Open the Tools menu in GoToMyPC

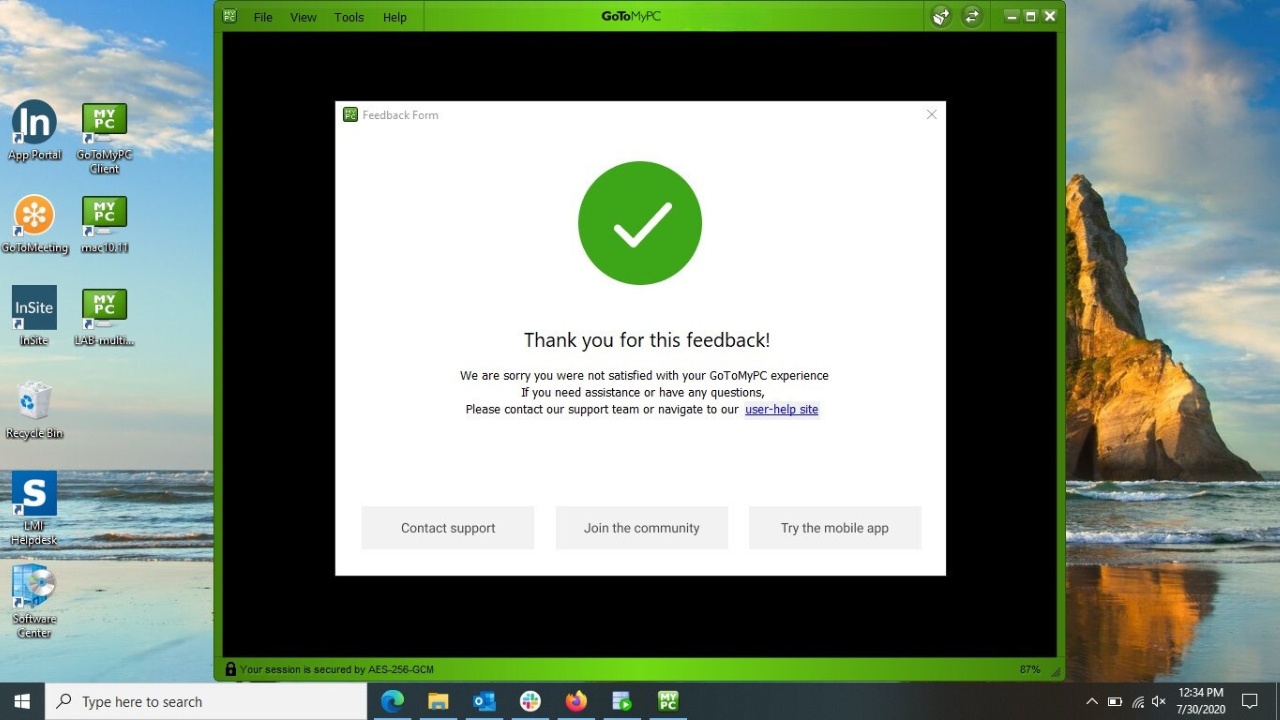click(x=349, y=17)
